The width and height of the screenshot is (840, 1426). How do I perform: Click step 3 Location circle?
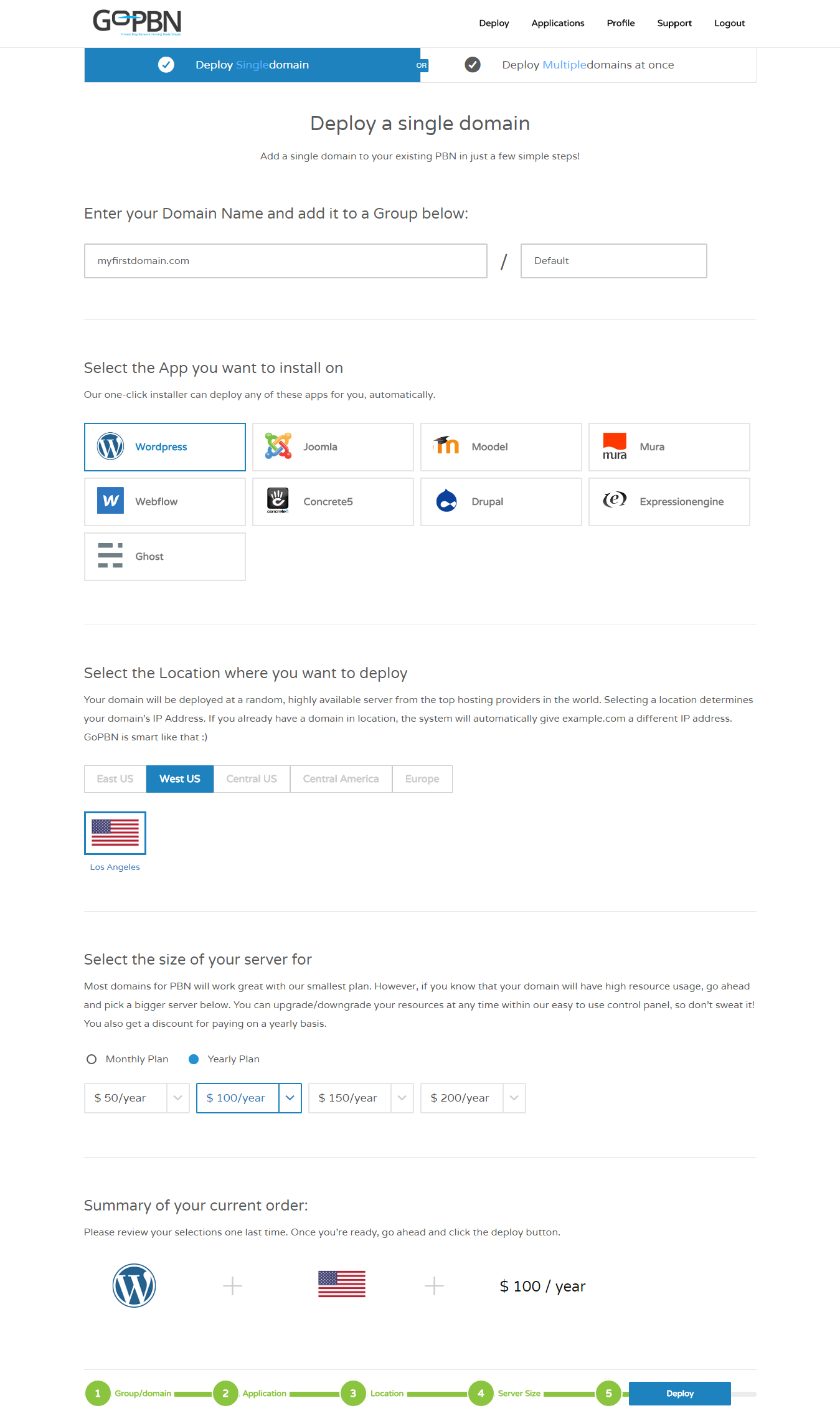[x=353, y=1394]
